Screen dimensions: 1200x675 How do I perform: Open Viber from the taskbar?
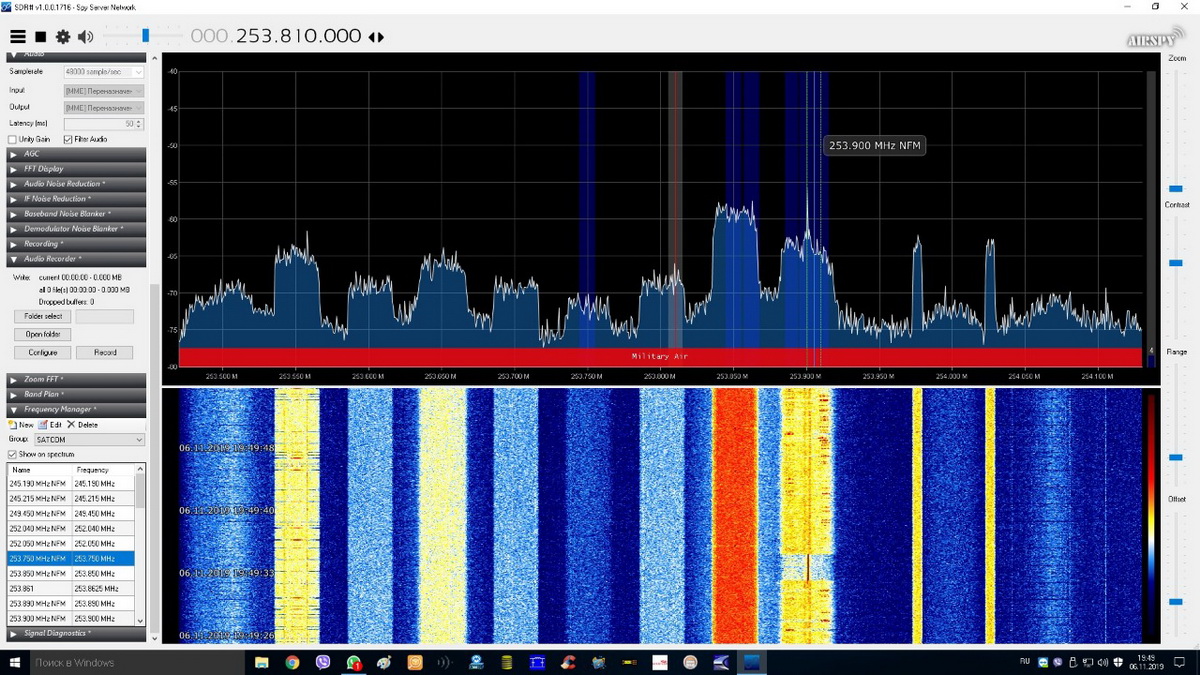322,662
